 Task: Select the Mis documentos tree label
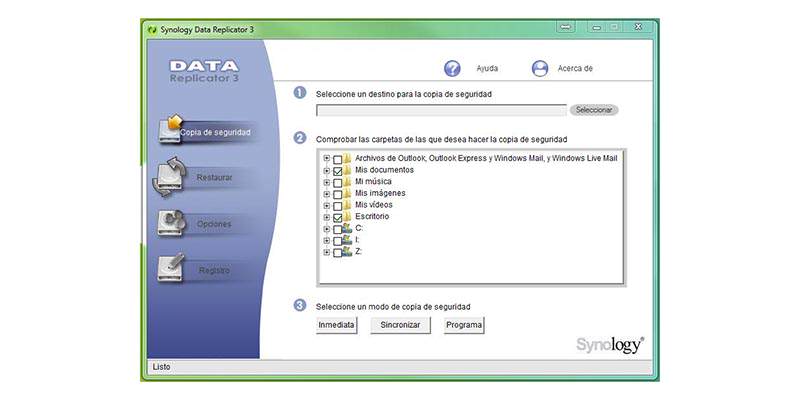click(x=385, y=170)
